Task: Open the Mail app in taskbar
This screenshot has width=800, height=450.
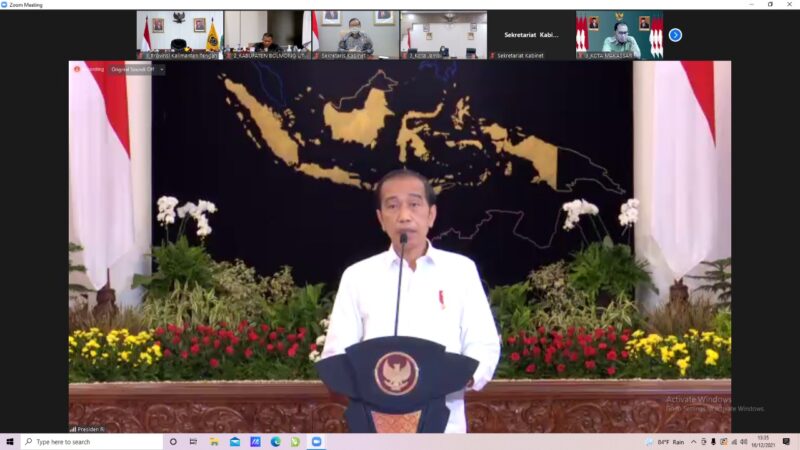Action: pyautogui.click(x=235, y=441)
